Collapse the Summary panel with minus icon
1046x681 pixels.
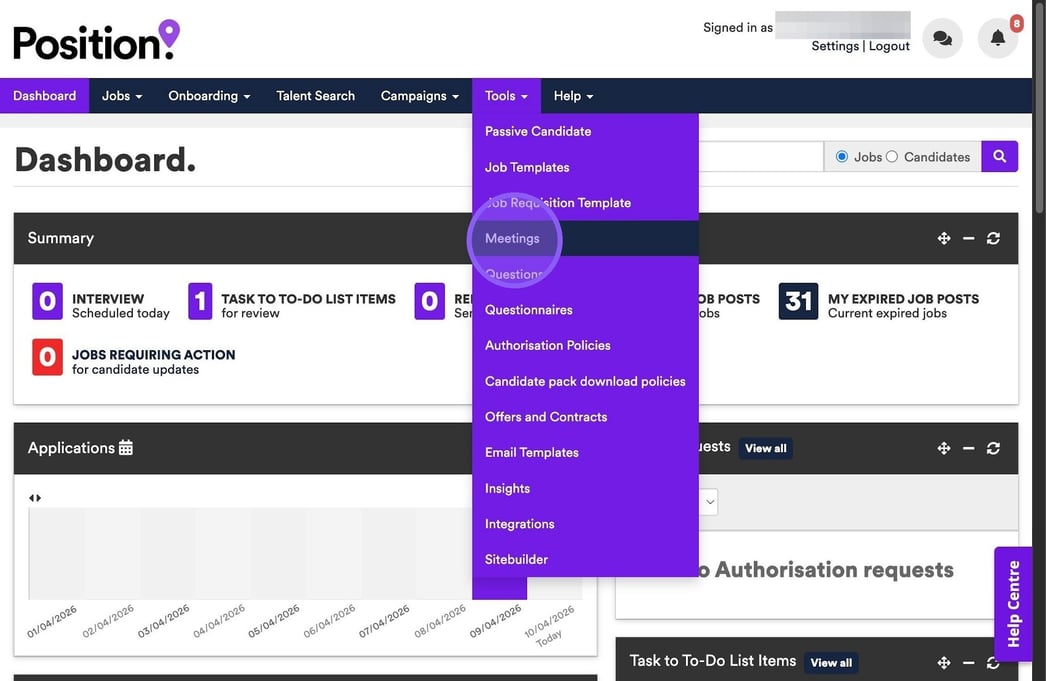(968, 238)
